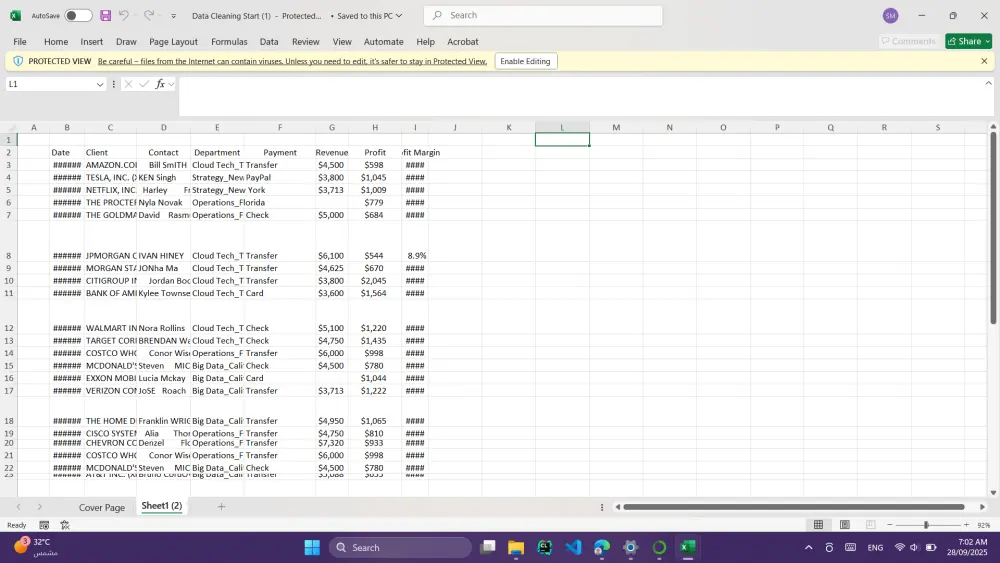Expand the formula bar chevron
1000x563 pixels.
tap(989, 83)
